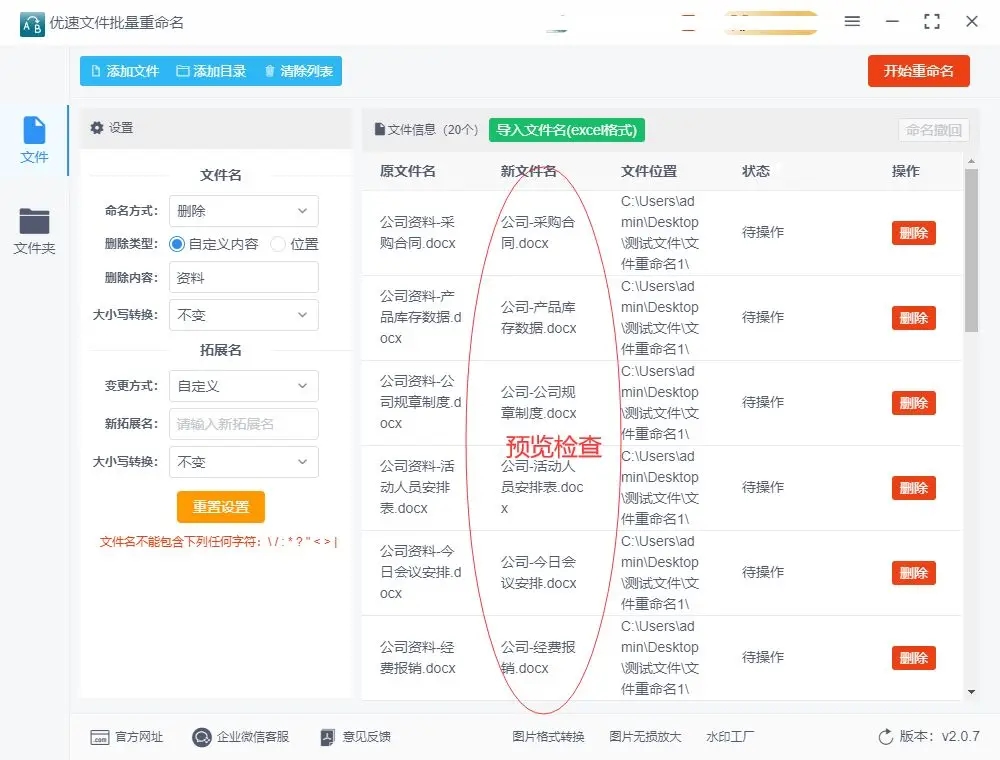Click 导入文件名(excel格式) button
Screen dimensions: 1000x760
click(x=567, y=130)
